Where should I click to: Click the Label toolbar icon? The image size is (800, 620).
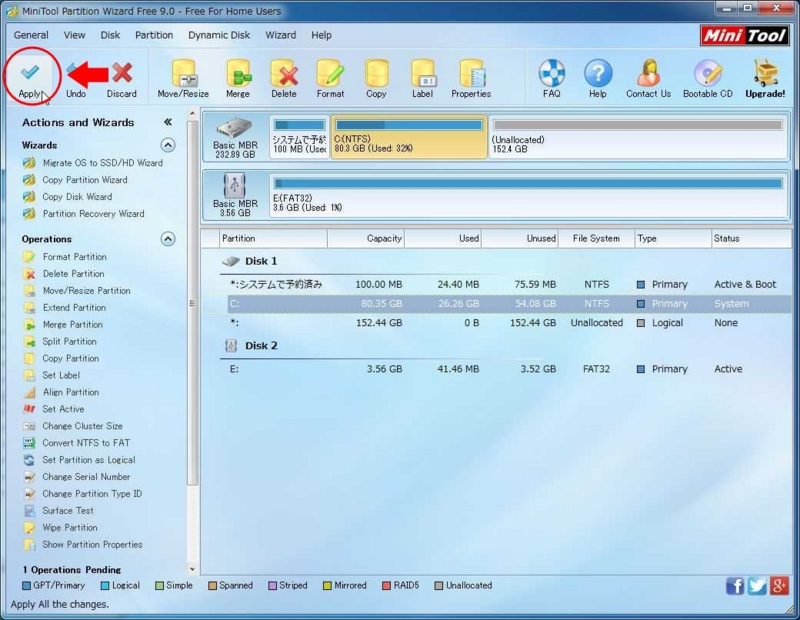[422, 73]
